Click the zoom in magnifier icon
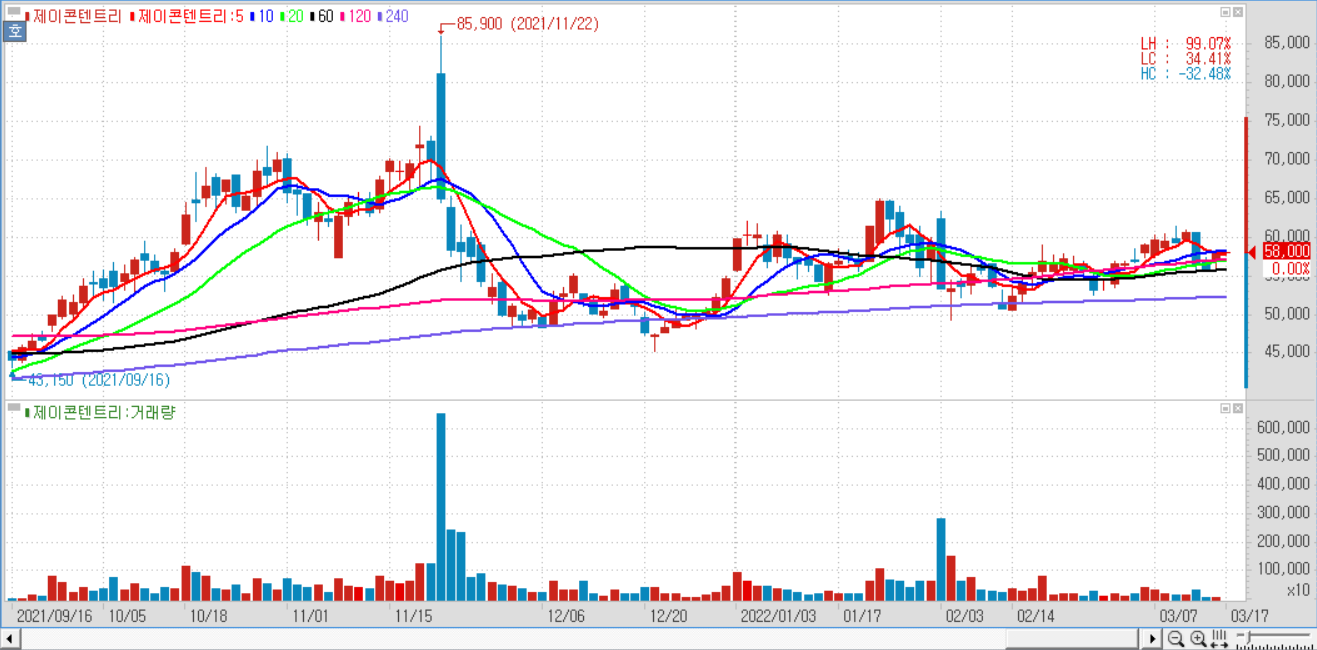 (x=1197, y=638)
